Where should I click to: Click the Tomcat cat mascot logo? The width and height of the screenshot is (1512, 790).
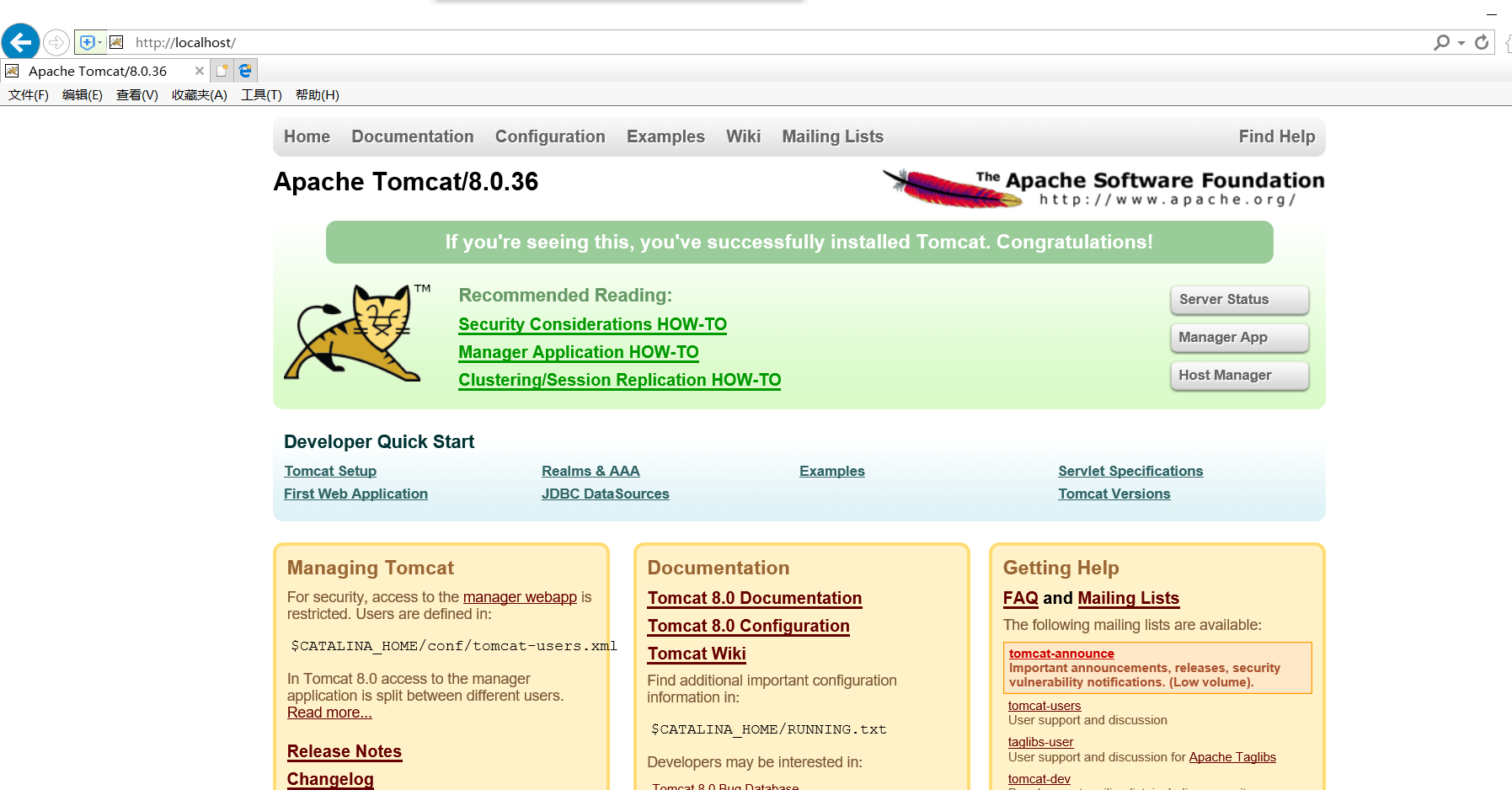(357, 333)
